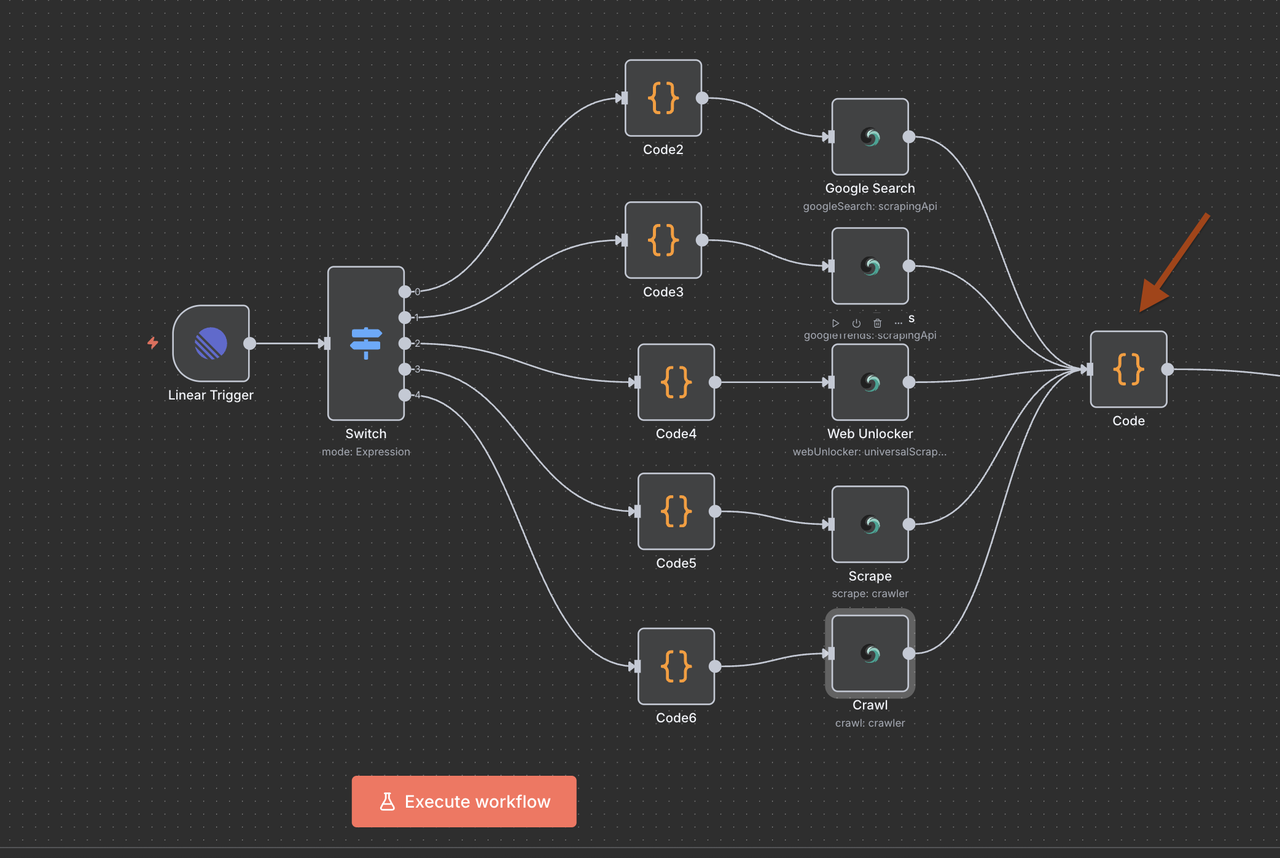The image size is (1280, 858).
Task: Click the 'Switch' node label
Action: pyautogui.click(x=366, y=434)
